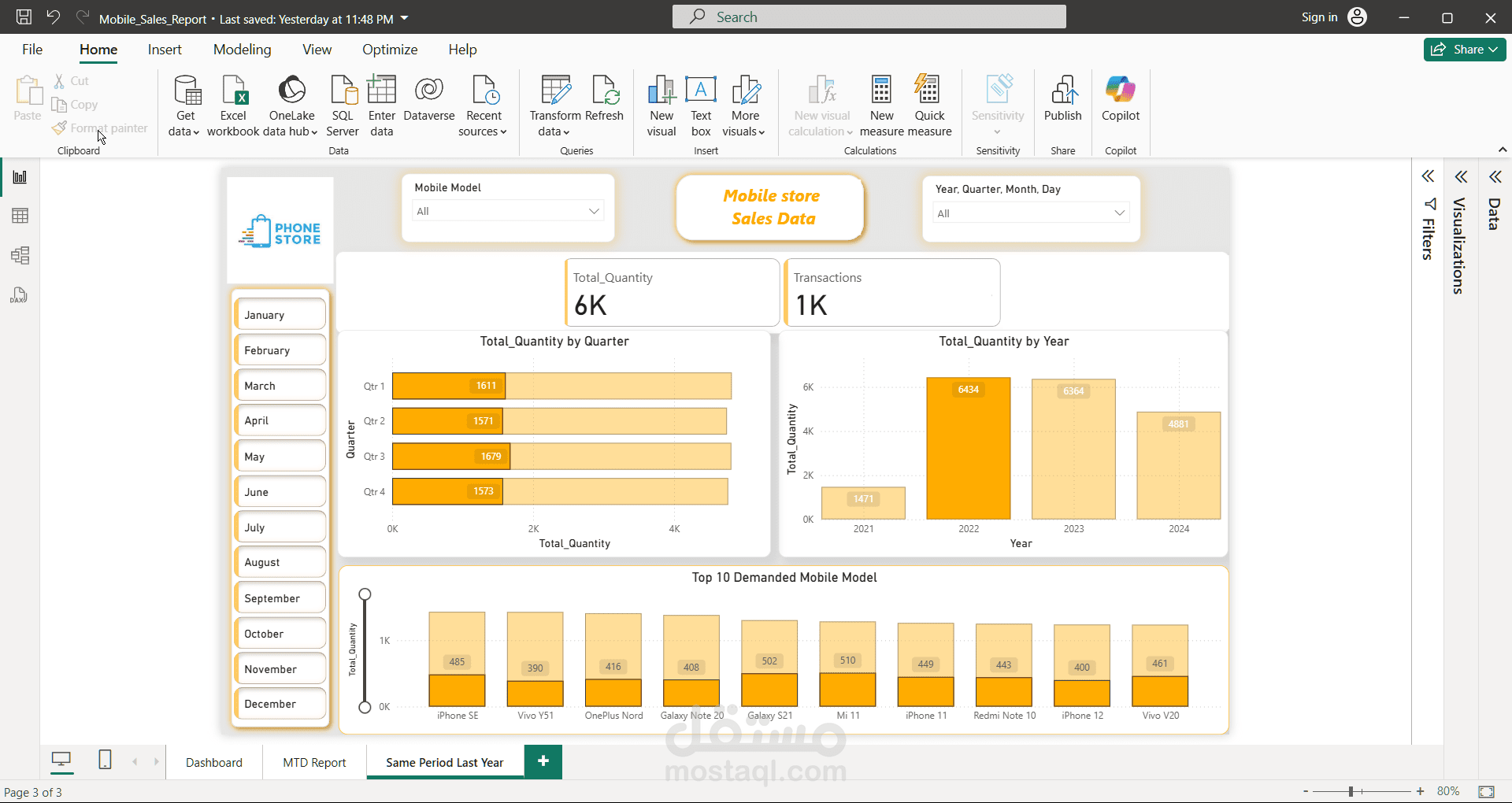1512x803 pixels.
Task: Click the Save icon in title bar
Action: tap(24, 17)
